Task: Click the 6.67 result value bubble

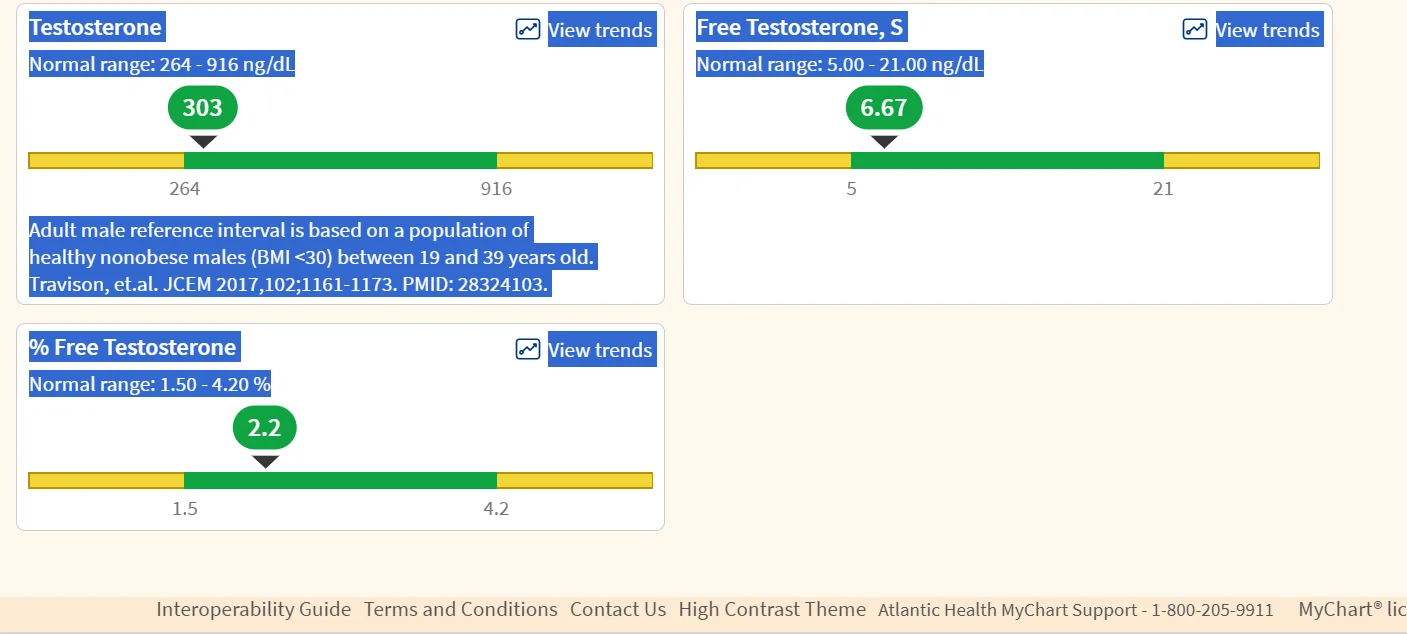Action: [884, 108]
